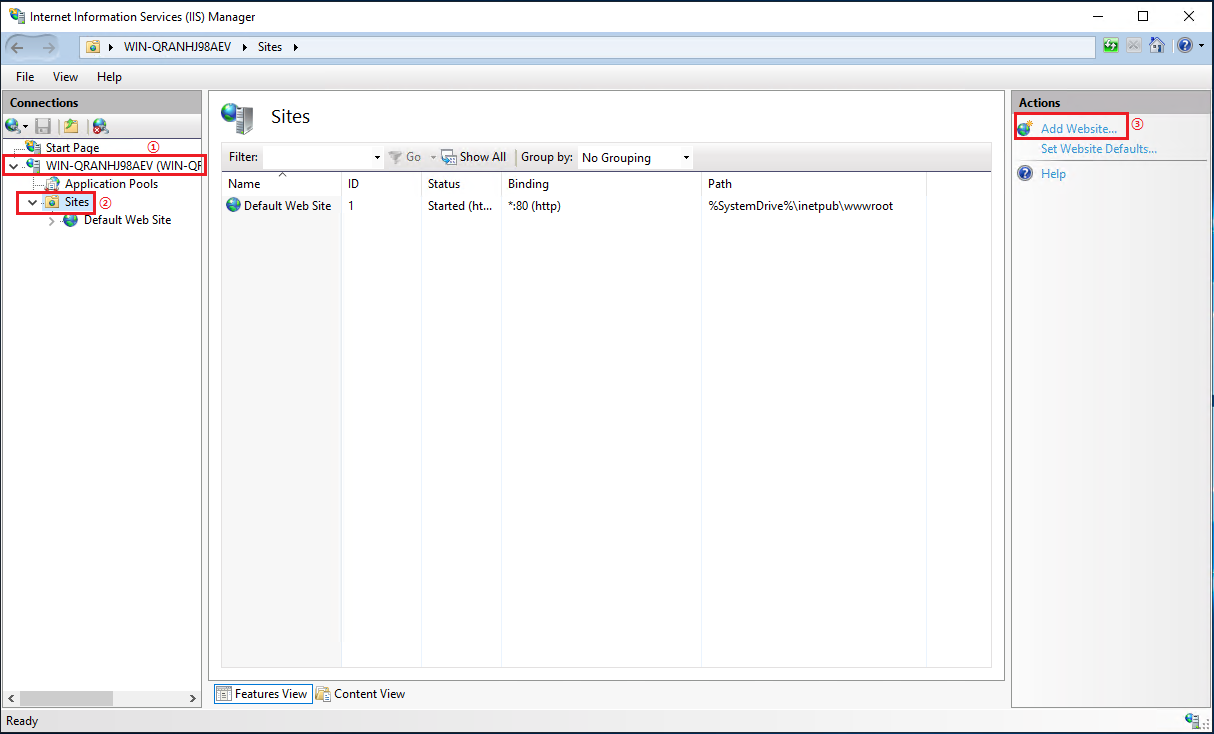Click inside the Filter text field
1214x734 pixels.
pos(317,158)
